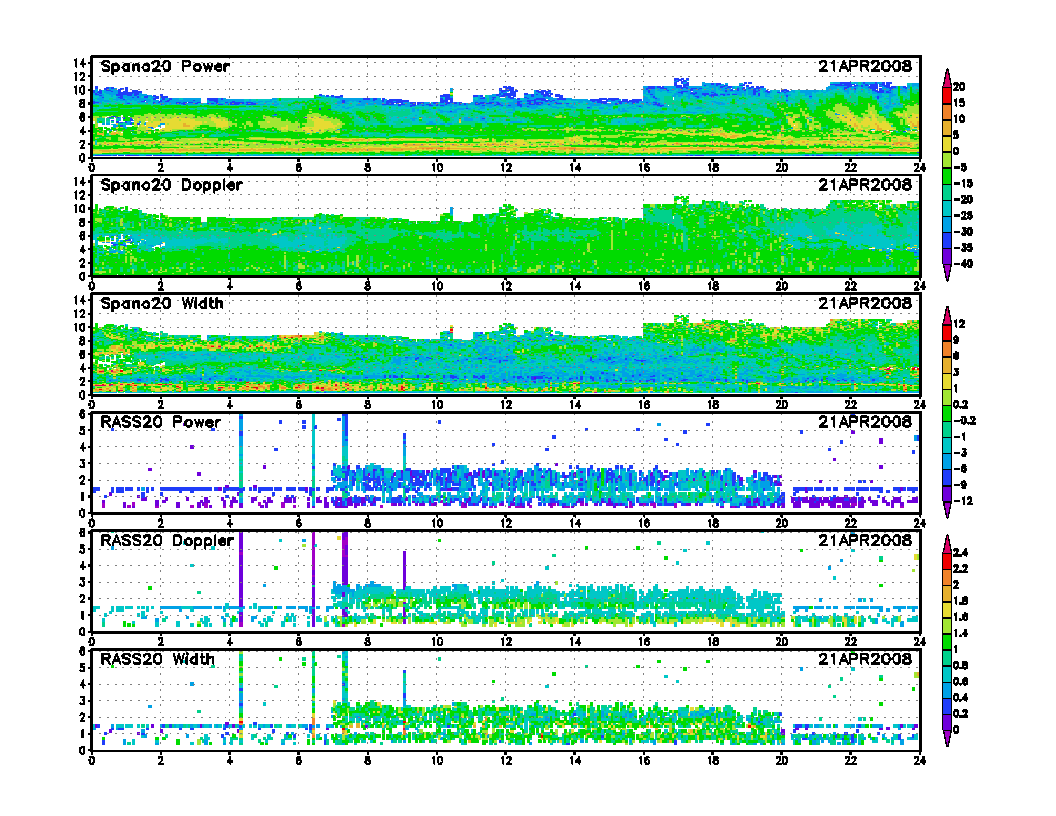Click the '2.4' label on the bottom colorbar
Screen dimensions: 1056x816
[960, 553]
